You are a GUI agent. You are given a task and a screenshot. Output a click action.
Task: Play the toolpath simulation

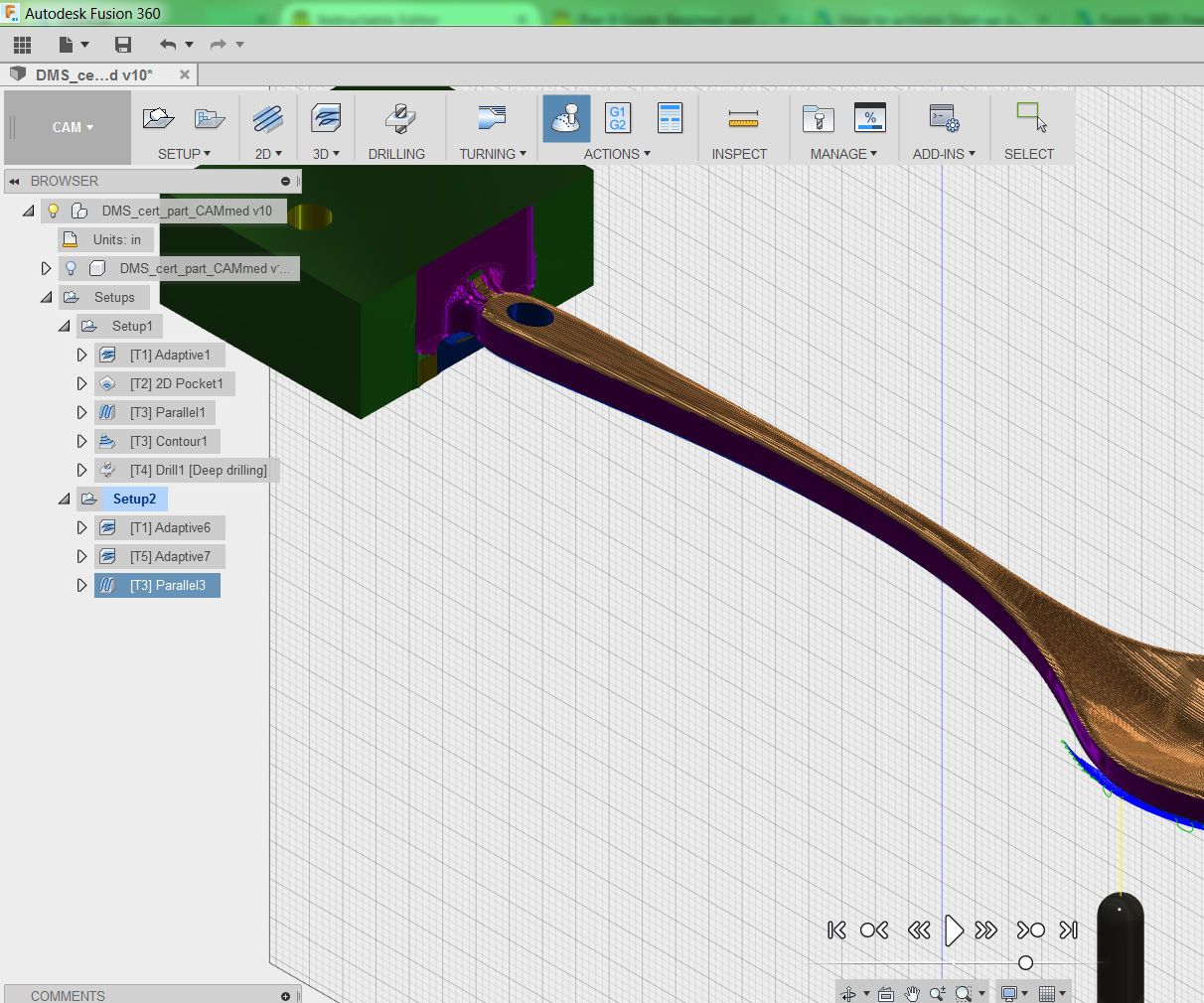pyautogui.click(x=953, y=931)
